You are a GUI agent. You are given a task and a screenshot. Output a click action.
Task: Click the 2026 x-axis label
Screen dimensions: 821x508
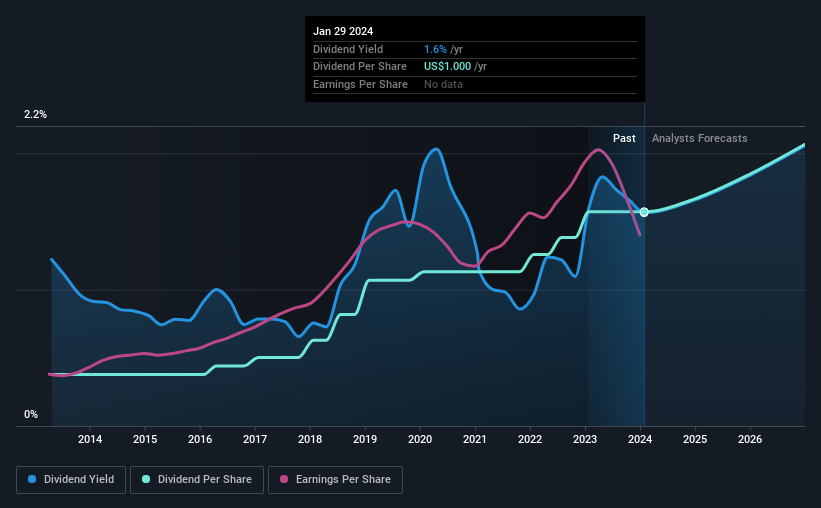[x=750, y=439]
